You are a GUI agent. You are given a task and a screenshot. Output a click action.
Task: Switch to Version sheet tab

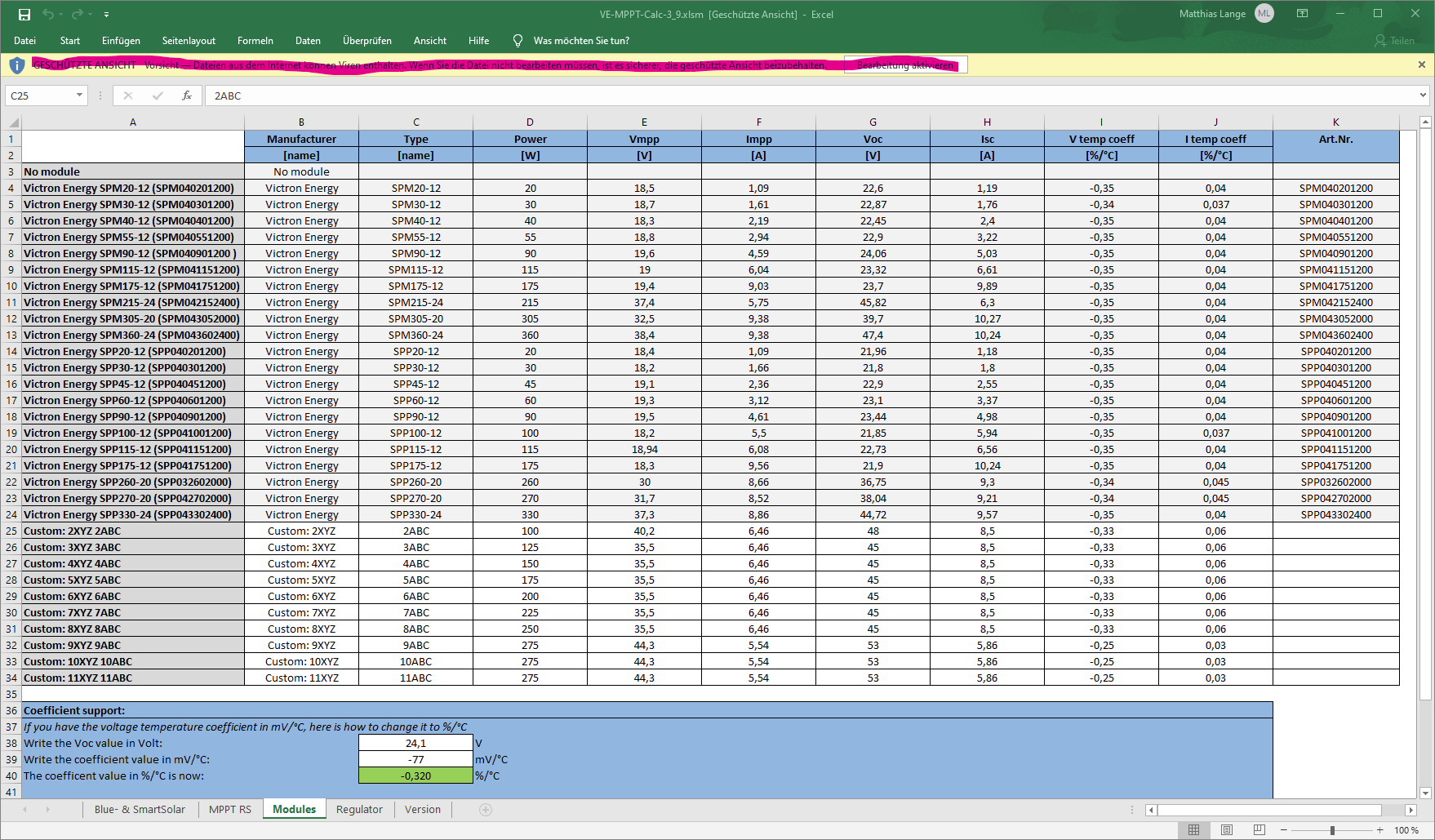pos(423,809)
